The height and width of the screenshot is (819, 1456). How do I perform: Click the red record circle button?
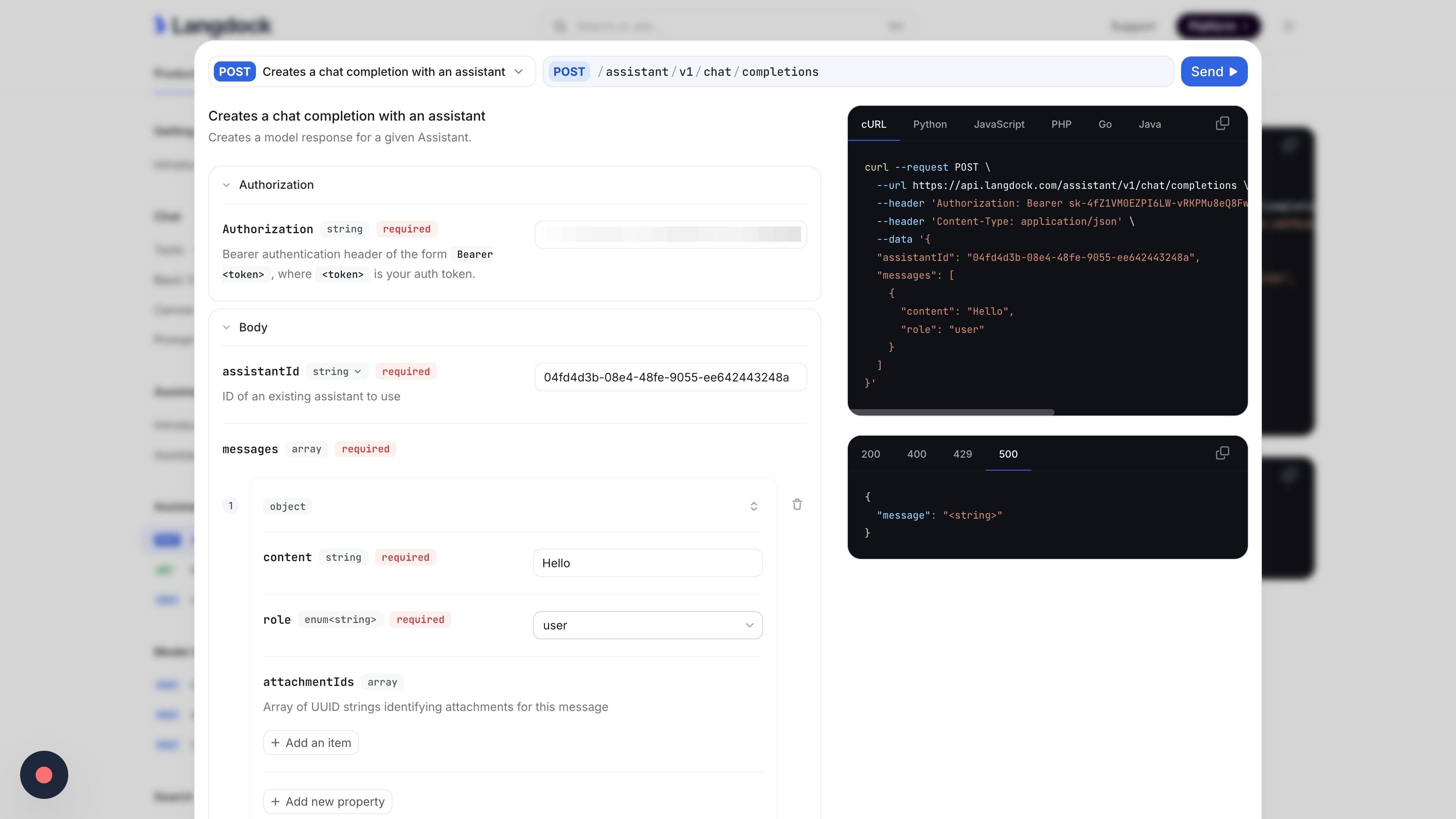click(x=44, y=774)
